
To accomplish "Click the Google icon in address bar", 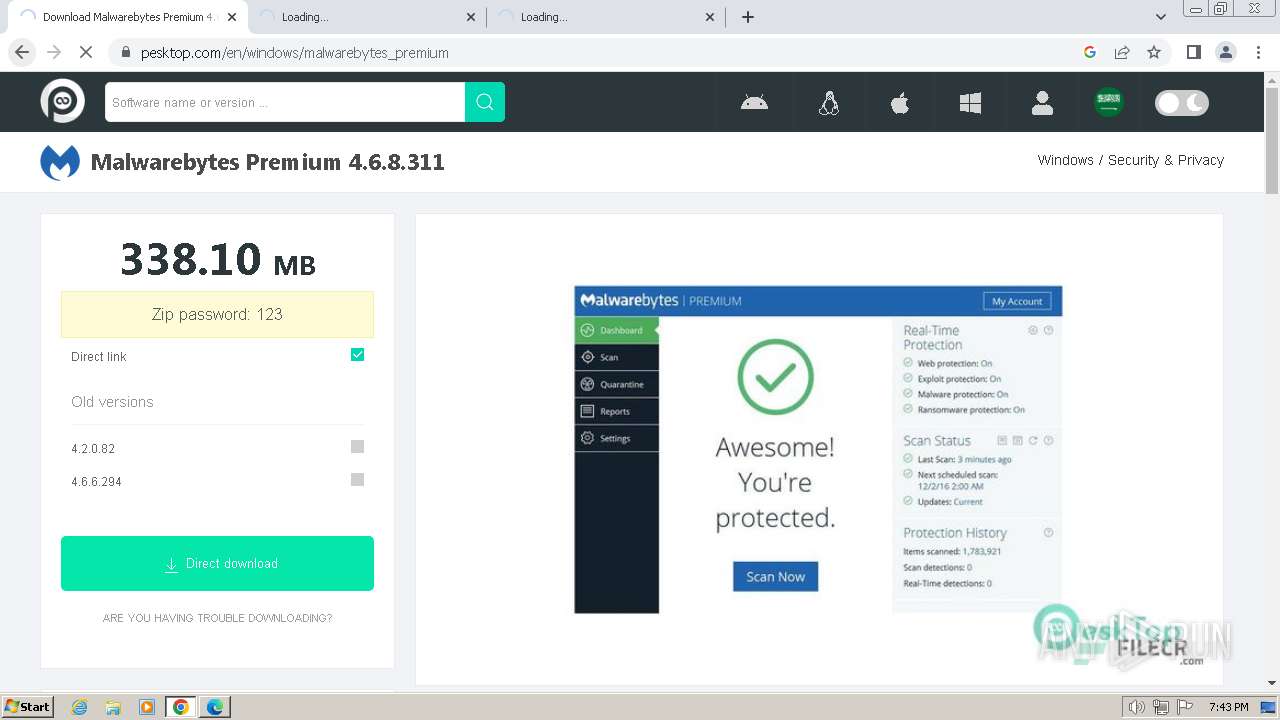I will point(1090,52).
